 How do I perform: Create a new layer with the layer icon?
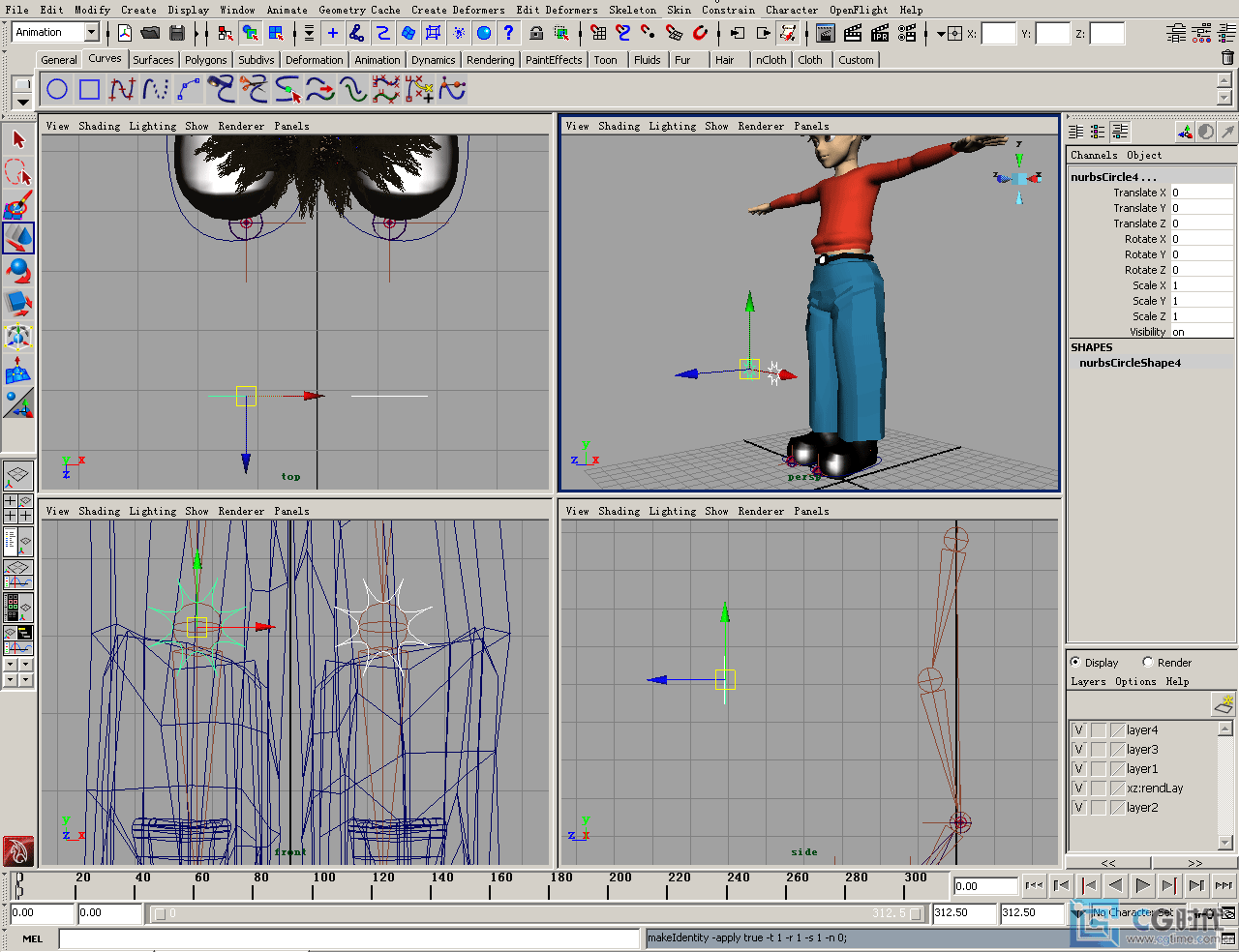tap(1224, 704)
